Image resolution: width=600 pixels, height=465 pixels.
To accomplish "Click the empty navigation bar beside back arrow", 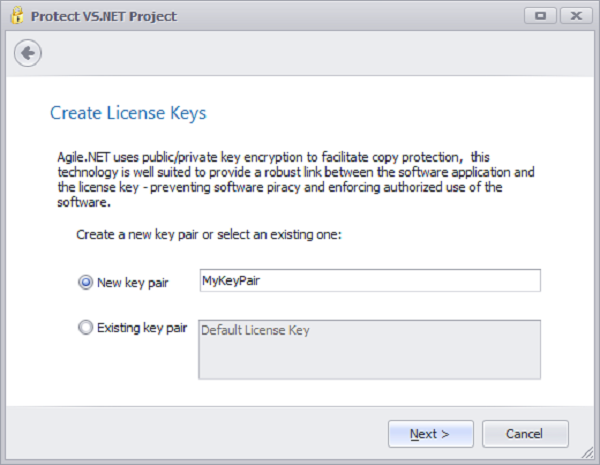I will (300, 53).
